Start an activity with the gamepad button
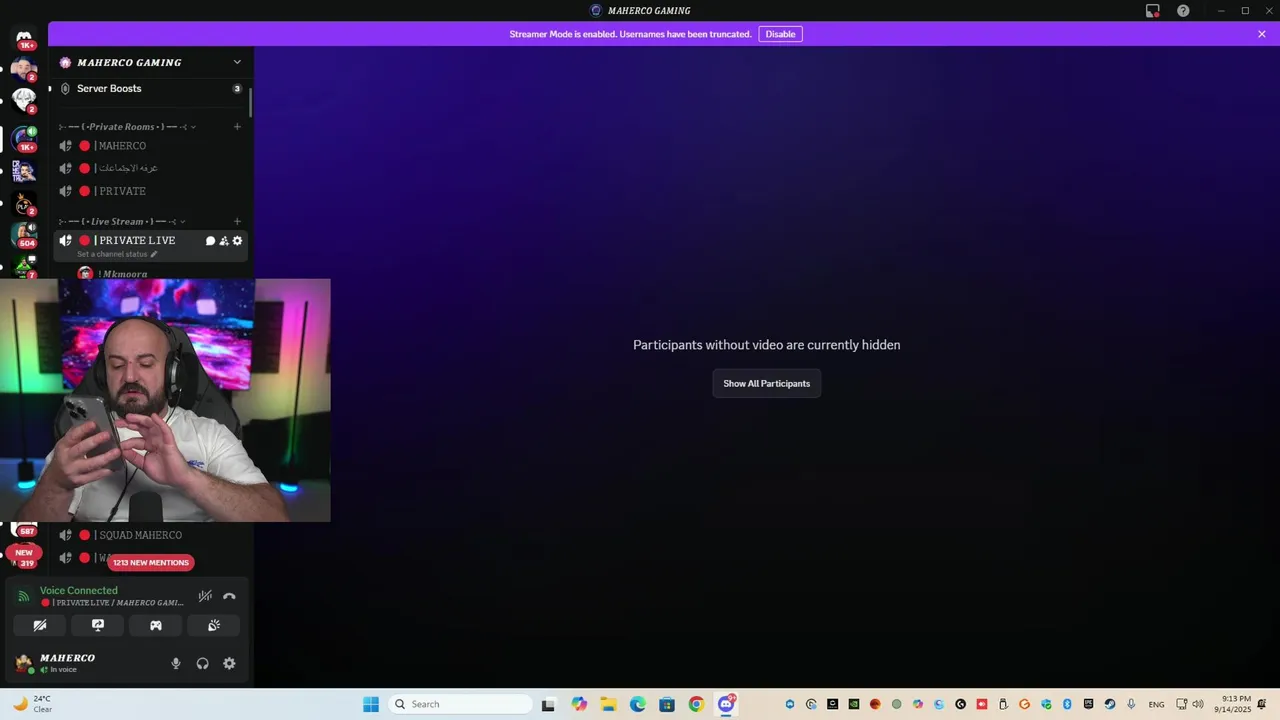The image size is (1280, 720). click(156, 625)
